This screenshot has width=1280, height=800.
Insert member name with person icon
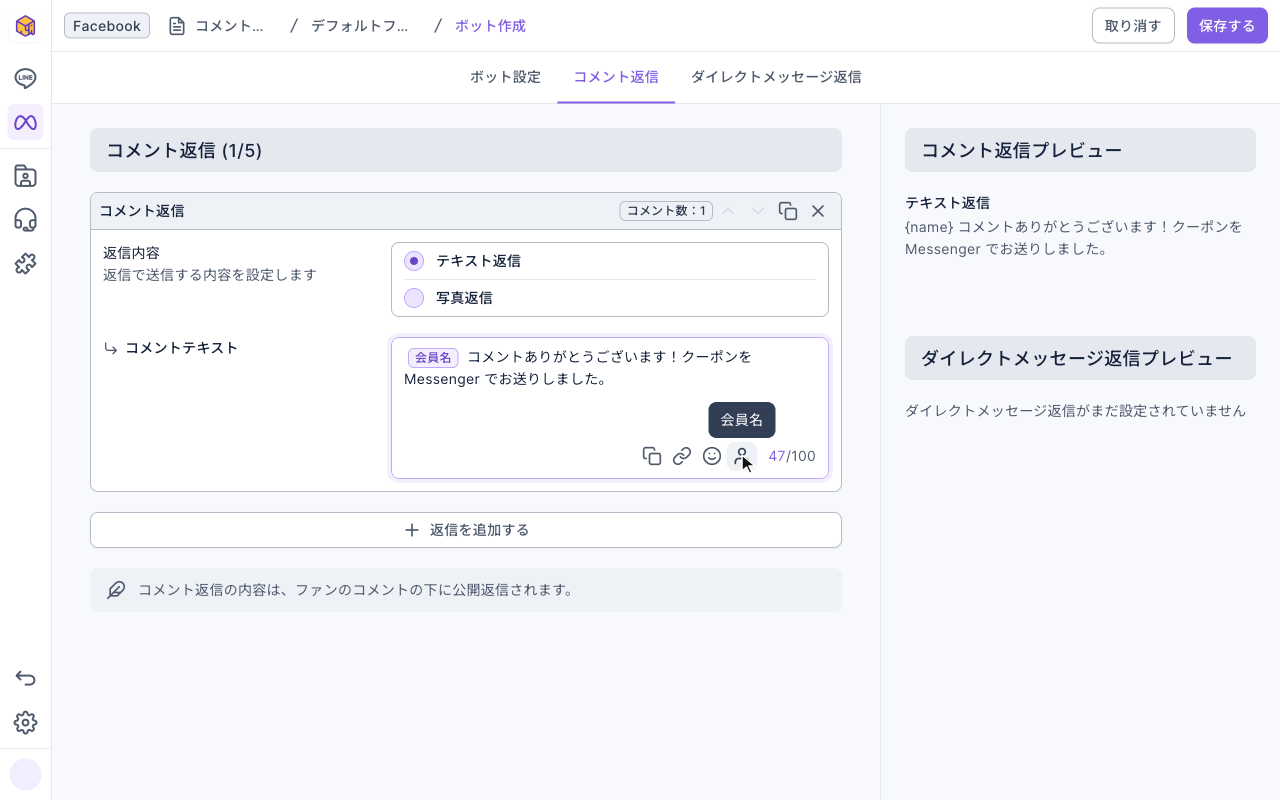click(742, 456)
